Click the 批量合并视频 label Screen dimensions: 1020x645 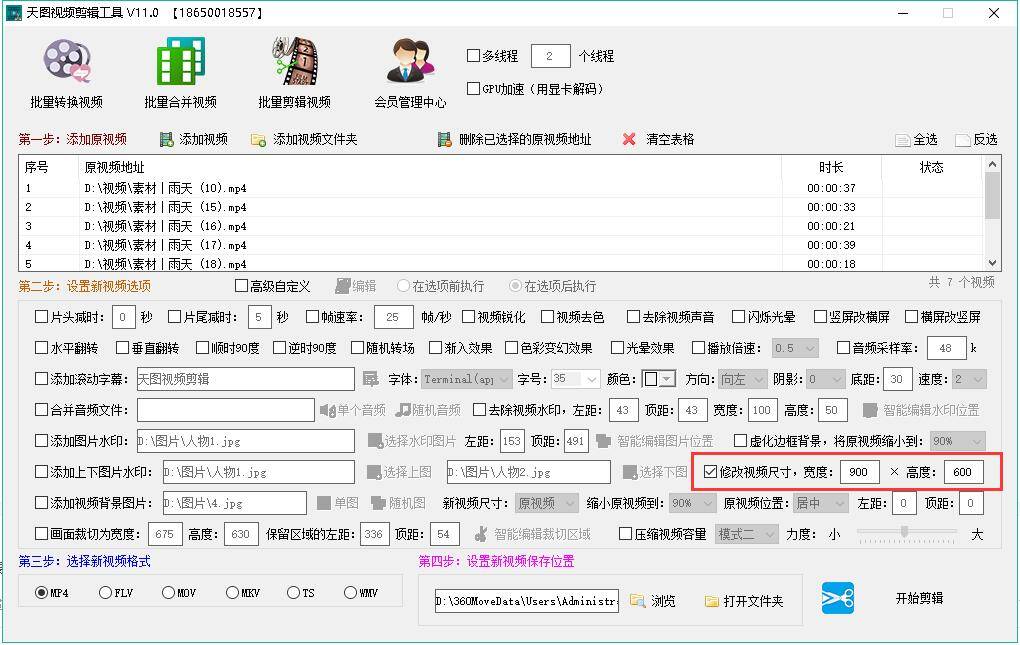pos(180,102)
